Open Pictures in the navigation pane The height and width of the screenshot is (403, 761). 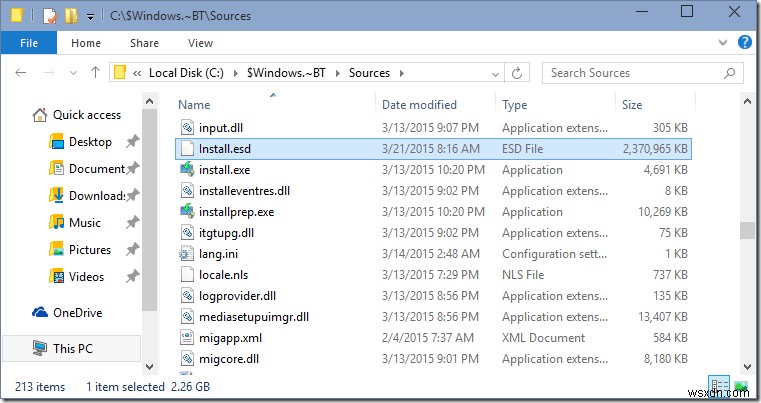pyautogui.click(x=90, y=250)
